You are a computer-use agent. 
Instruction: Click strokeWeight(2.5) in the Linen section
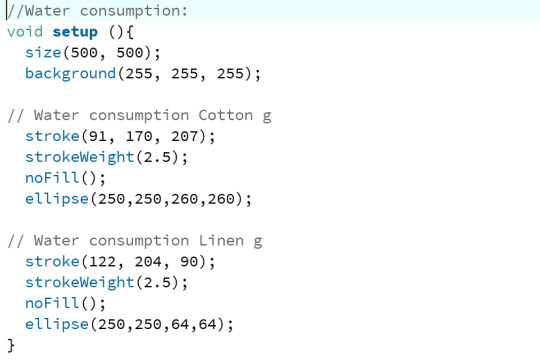tap(107, 283)
